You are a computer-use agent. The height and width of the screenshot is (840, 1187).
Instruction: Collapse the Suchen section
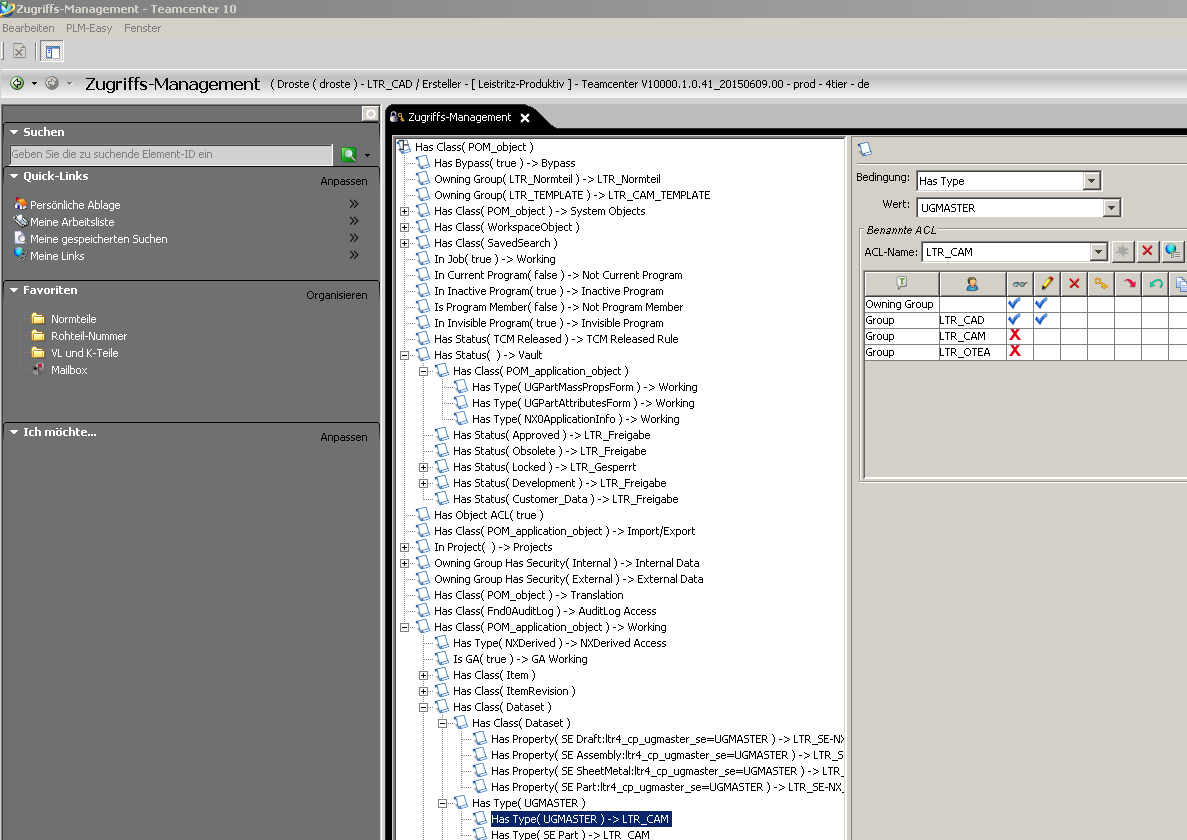point(14,132)
